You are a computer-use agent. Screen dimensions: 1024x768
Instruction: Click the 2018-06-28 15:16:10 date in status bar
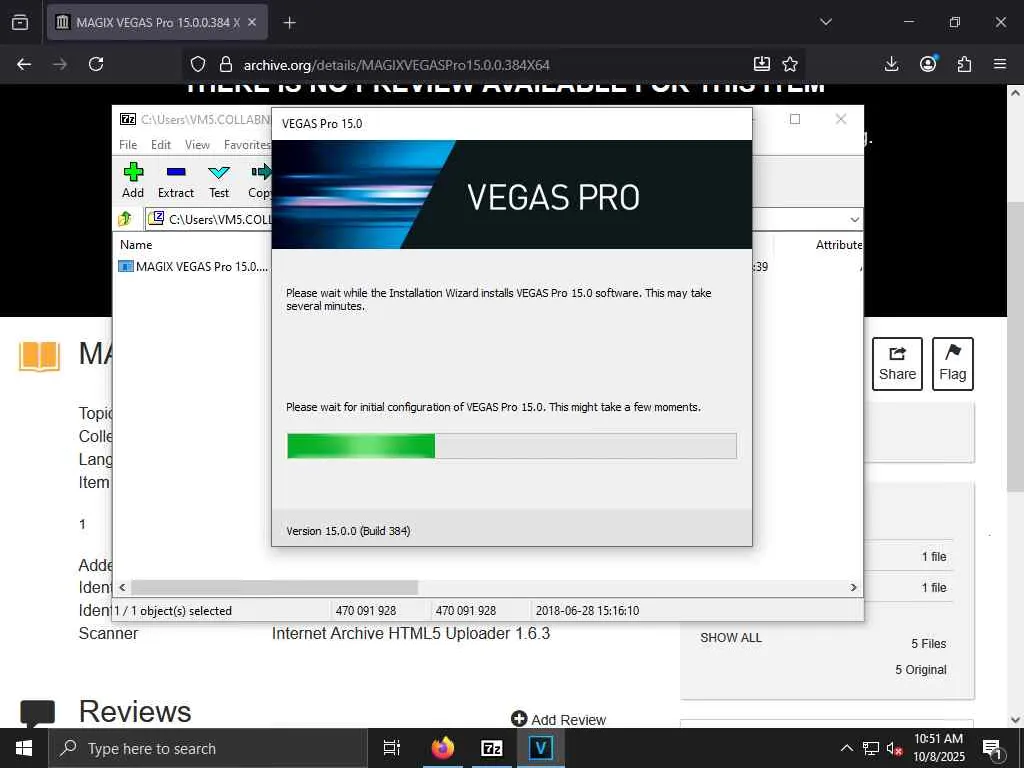coord(587,611)
